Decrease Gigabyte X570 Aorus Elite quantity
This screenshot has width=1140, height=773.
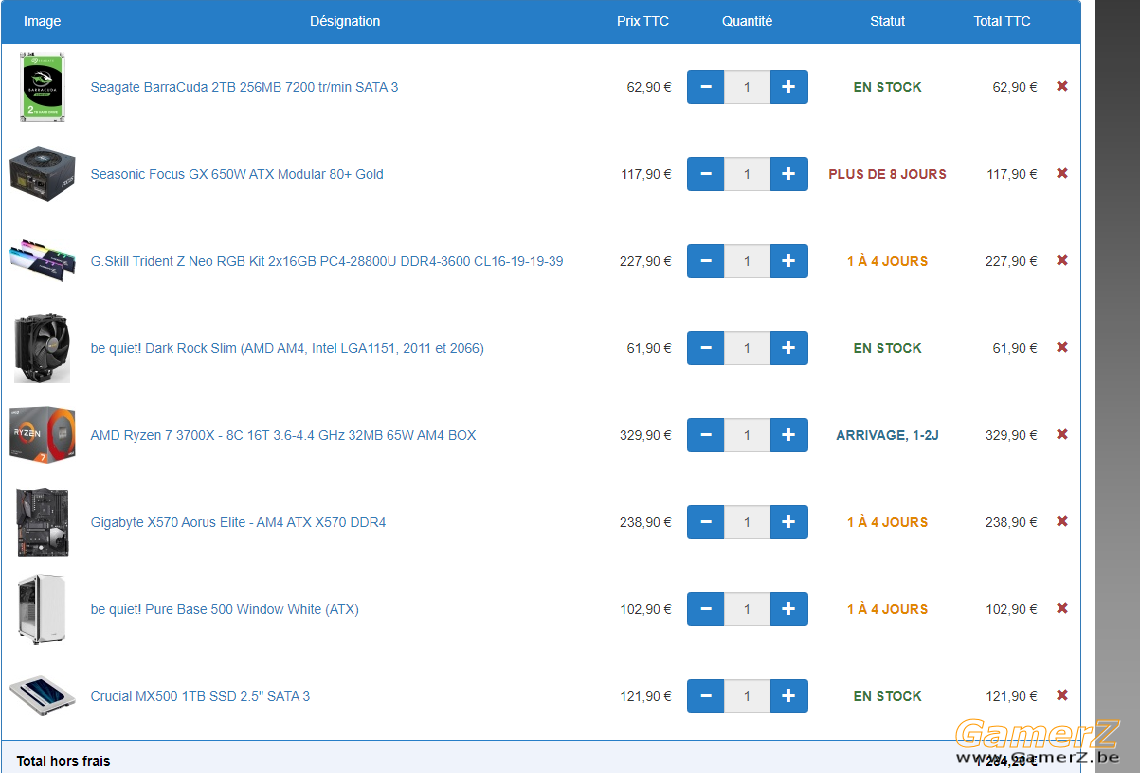coord(705,522)
